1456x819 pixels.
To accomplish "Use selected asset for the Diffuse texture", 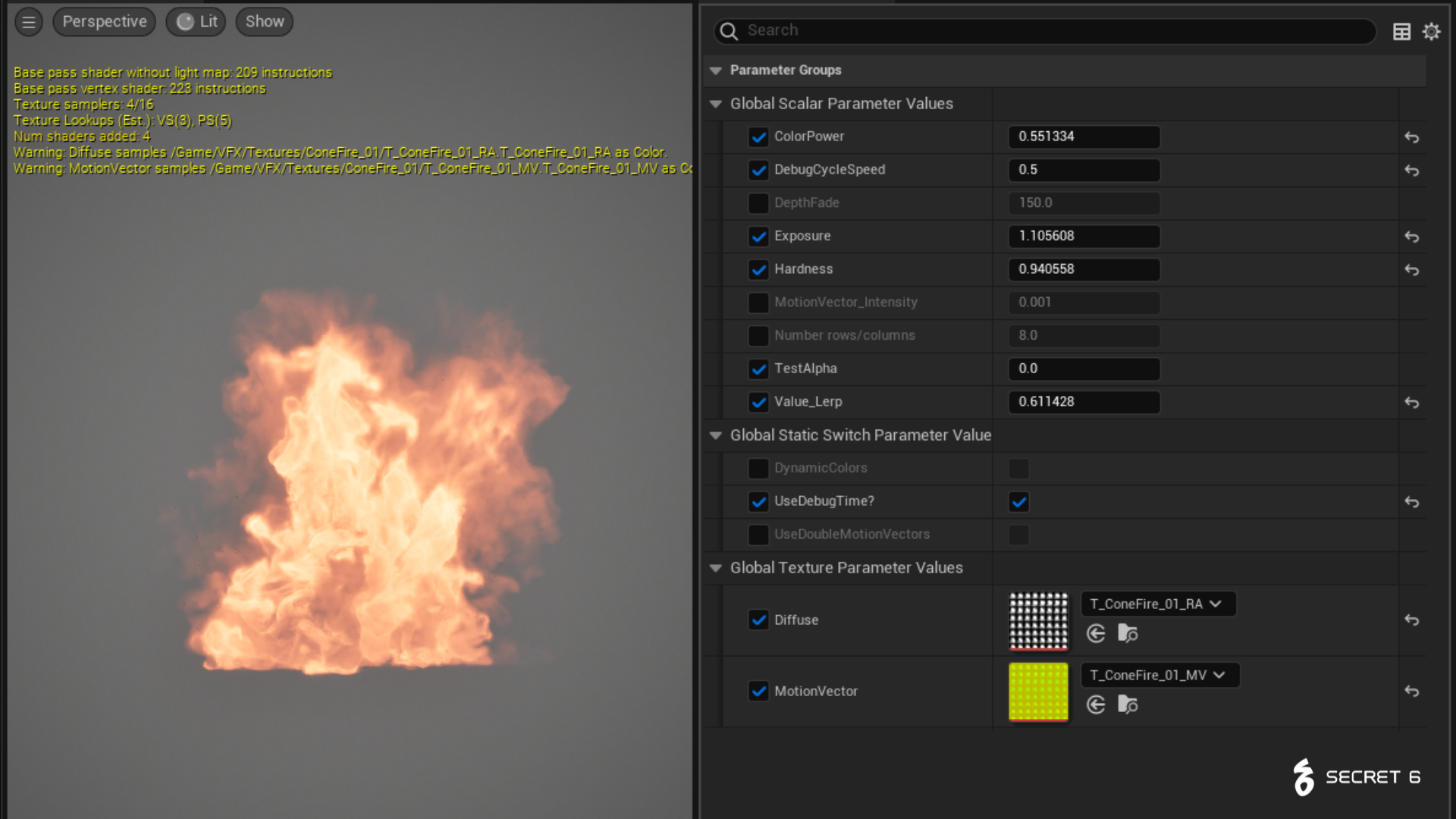I will (x=1096, y=634).
